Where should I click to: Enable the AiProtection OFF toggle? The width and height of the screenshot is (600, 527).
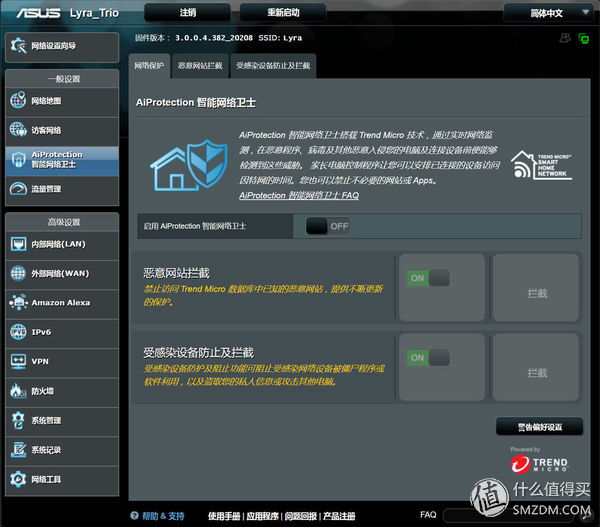point(328,226)
